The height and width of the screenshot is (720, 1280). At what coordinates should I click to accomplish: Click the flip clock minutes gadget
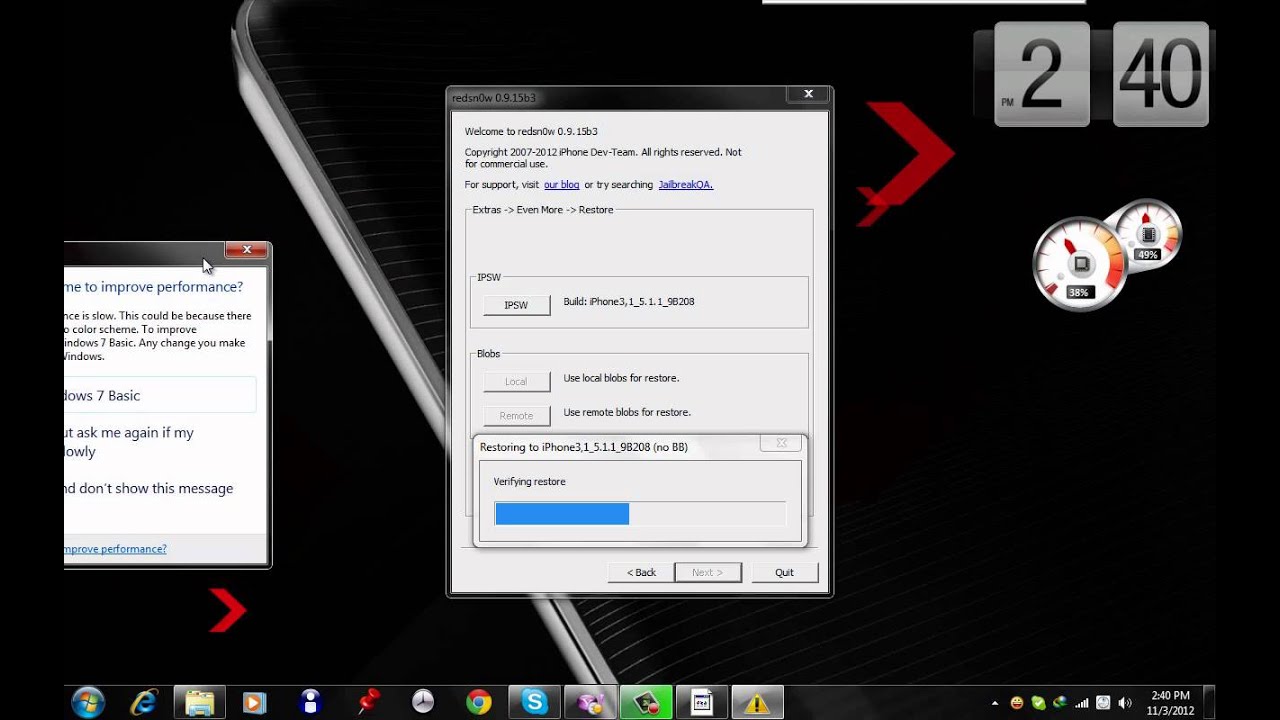pyautogui.click(x=1161, y=76)
